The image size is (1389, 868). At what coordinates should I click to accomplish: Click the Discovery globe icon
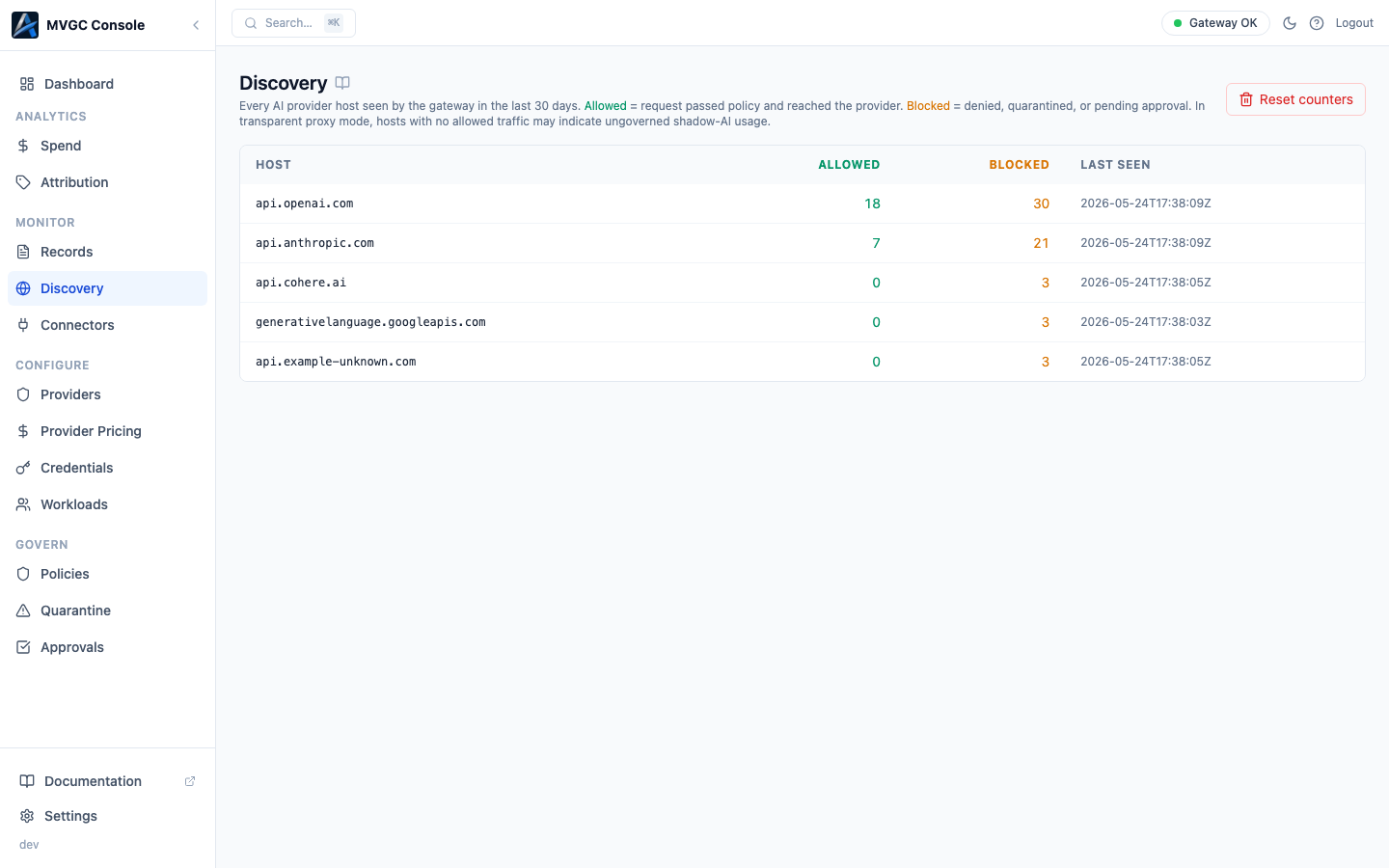[23, 288]
